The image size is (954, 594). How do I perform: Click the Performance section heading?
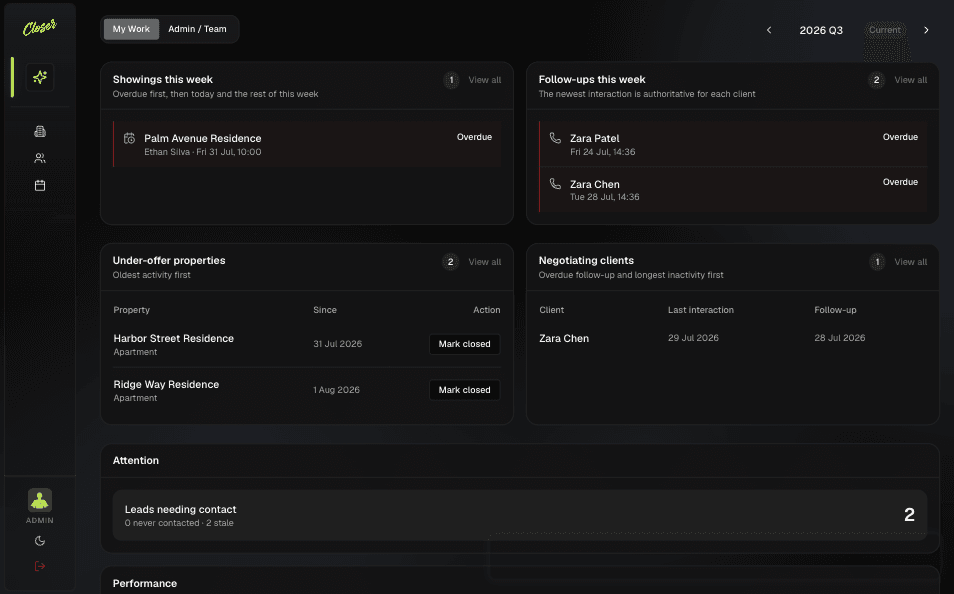(x=145, y=584)
